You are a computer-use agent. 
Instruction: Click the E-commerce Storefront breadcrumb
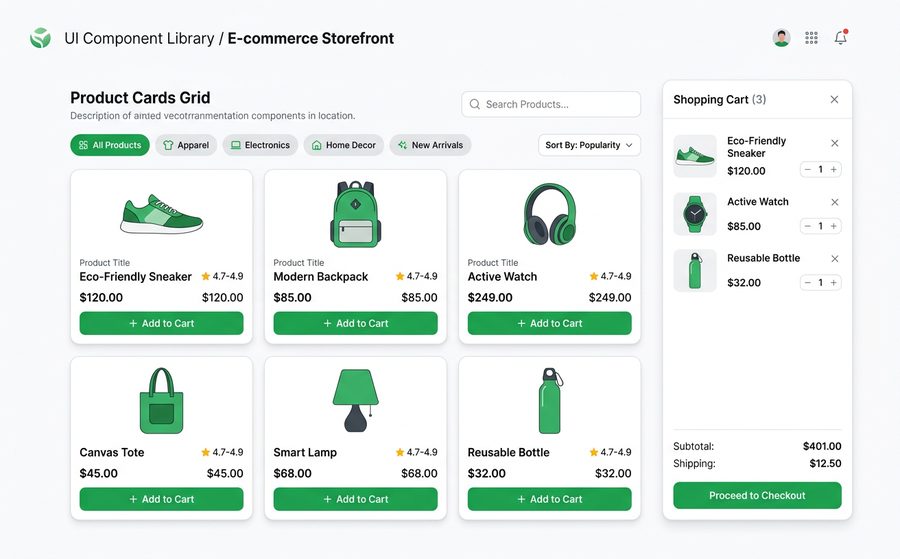pyautogui.click(x=311, y=38)
